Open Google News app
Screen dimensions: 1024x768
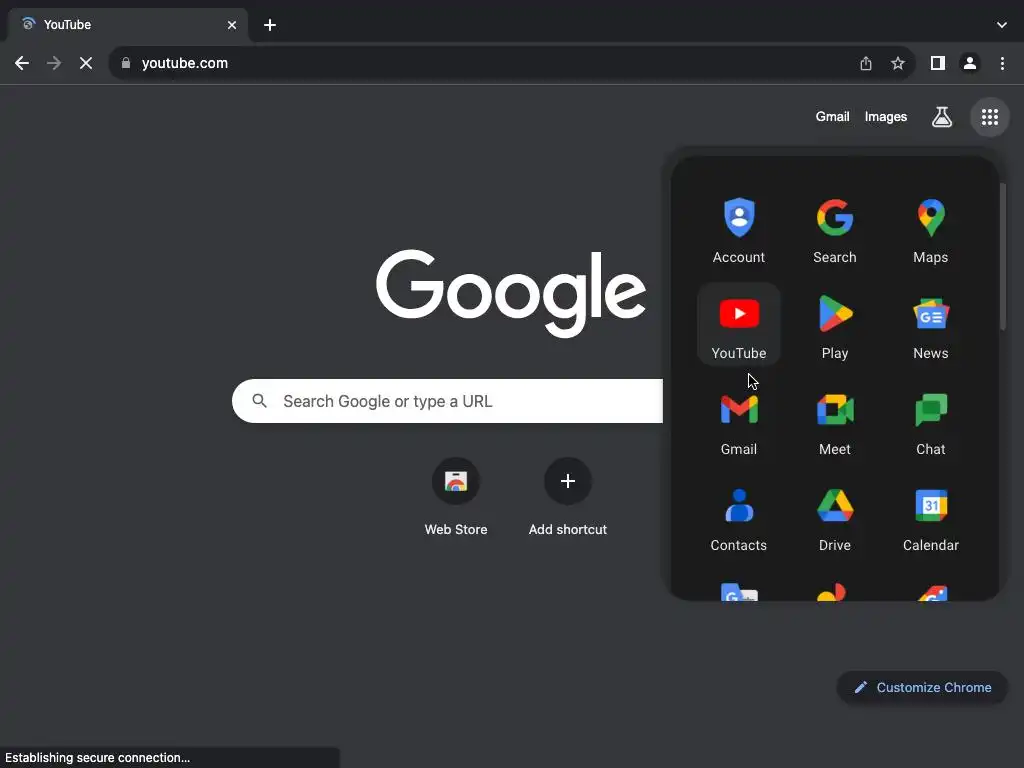point(931,325)
